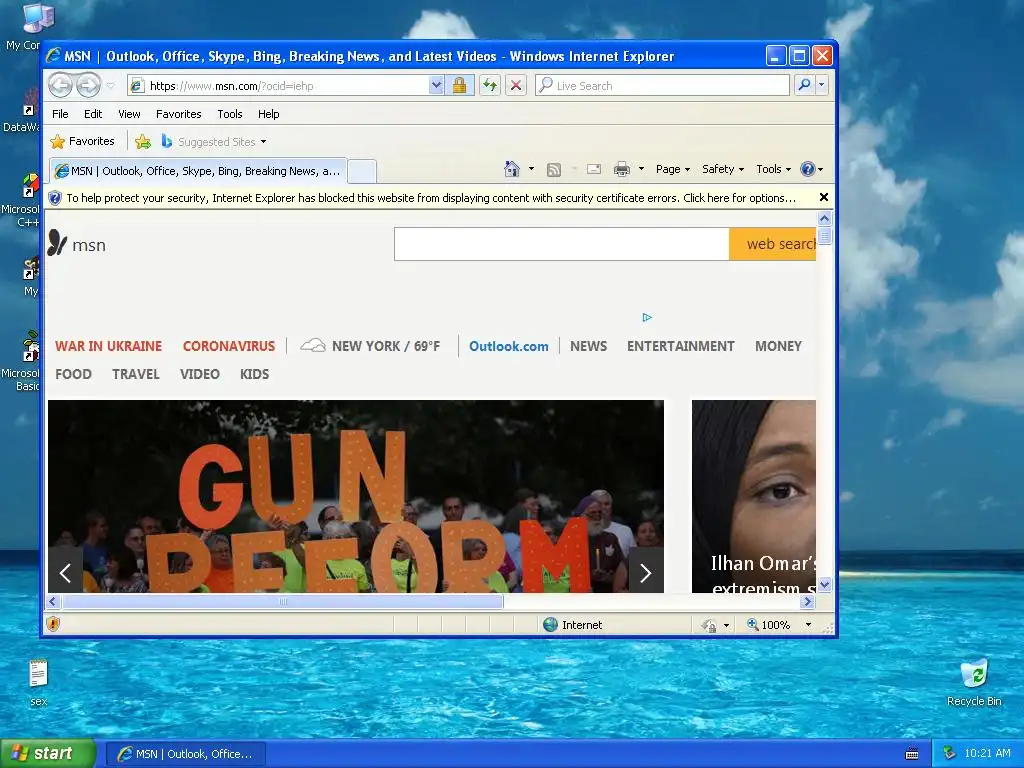
Task: Click inside the Live Search box
Action: click(662, 86)
